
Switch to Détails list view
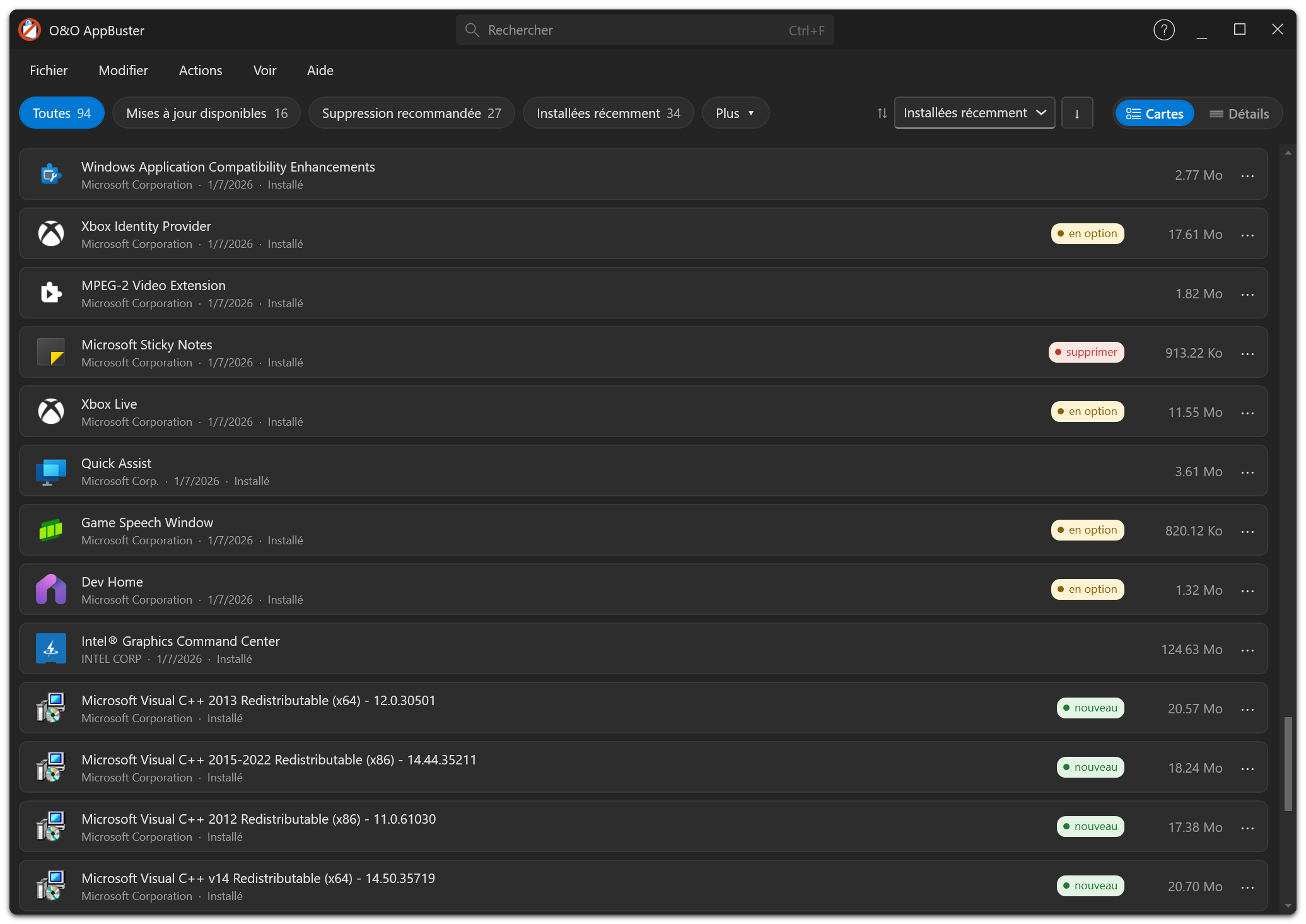coord(1239,114)
